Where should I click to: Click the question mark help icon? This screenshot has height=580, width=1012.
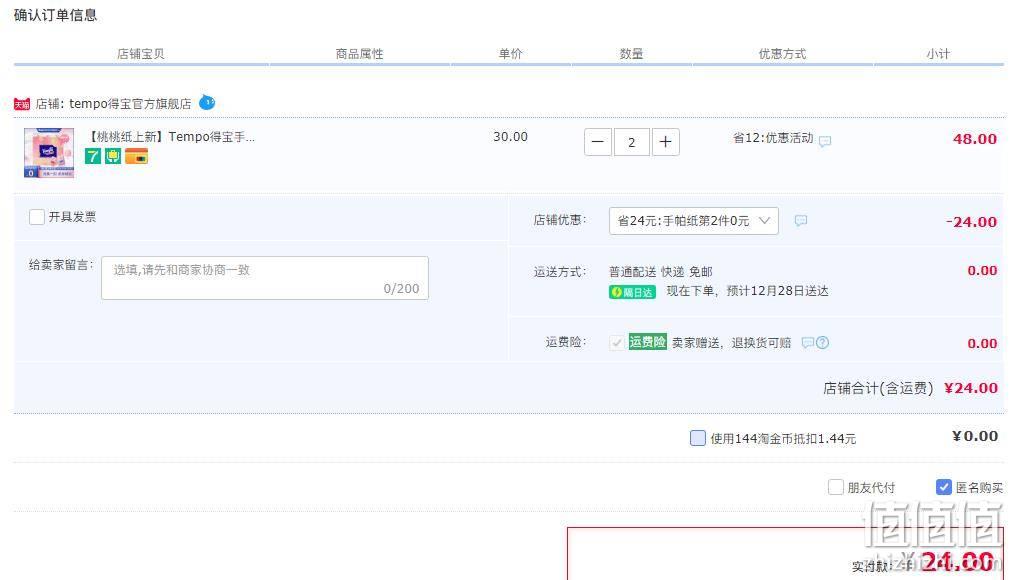822,343
